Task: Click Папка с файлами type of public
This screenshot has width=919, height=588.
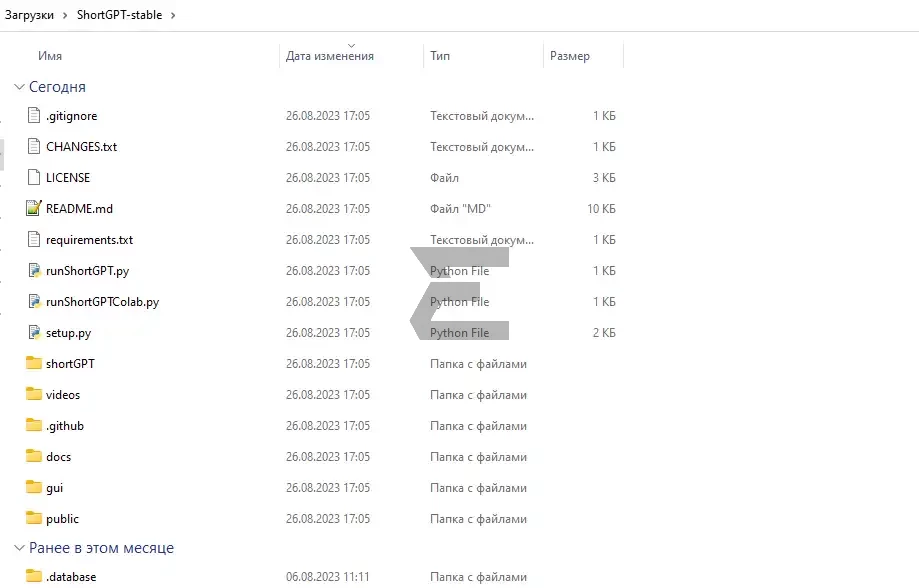Action: tap(478, 519)
